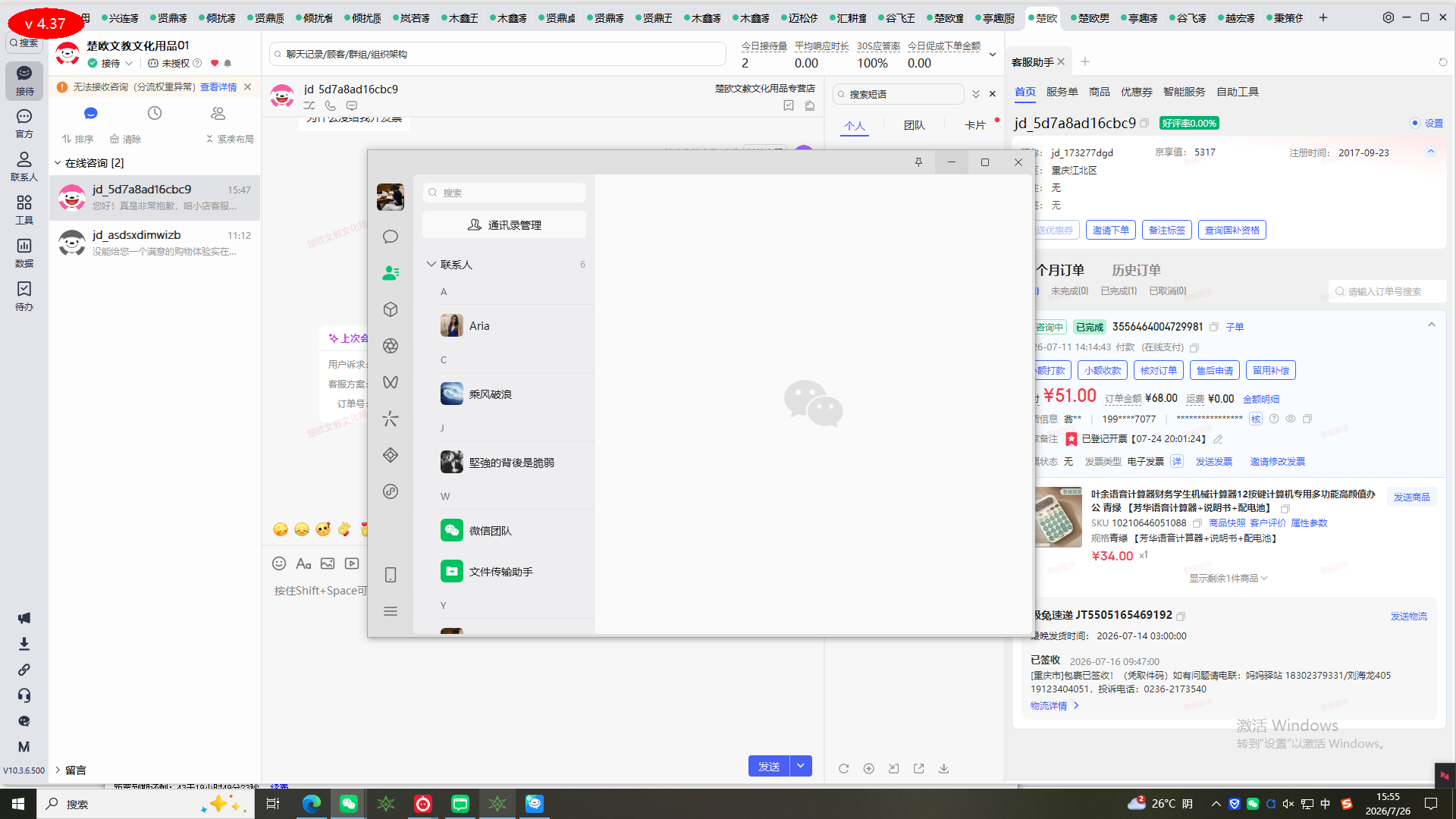This screenshot has height=819, width=1456.
Task: Open 联系人 in JD left sidebar
Action: click(x=24, y=167)
